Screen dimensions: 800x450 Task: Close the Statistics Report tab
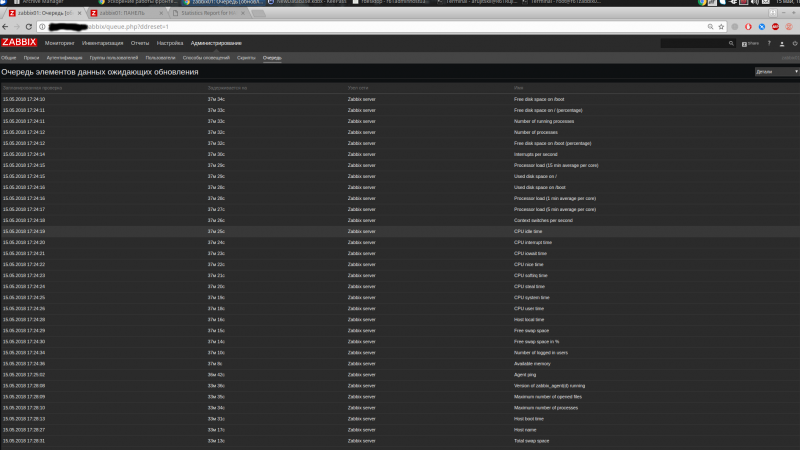243,13
